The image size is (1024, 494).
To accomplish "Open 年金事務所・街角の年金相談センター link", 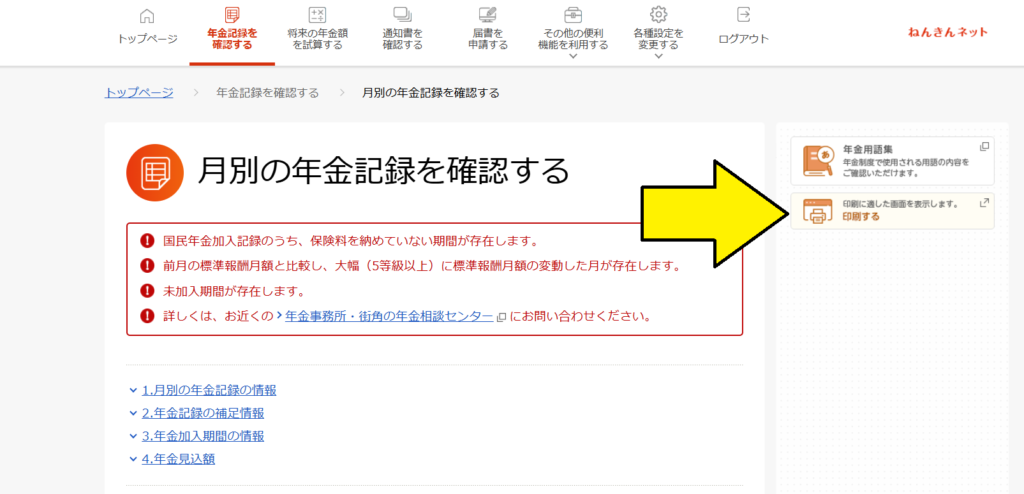I will pyautogui.click(x=388, y=316).
